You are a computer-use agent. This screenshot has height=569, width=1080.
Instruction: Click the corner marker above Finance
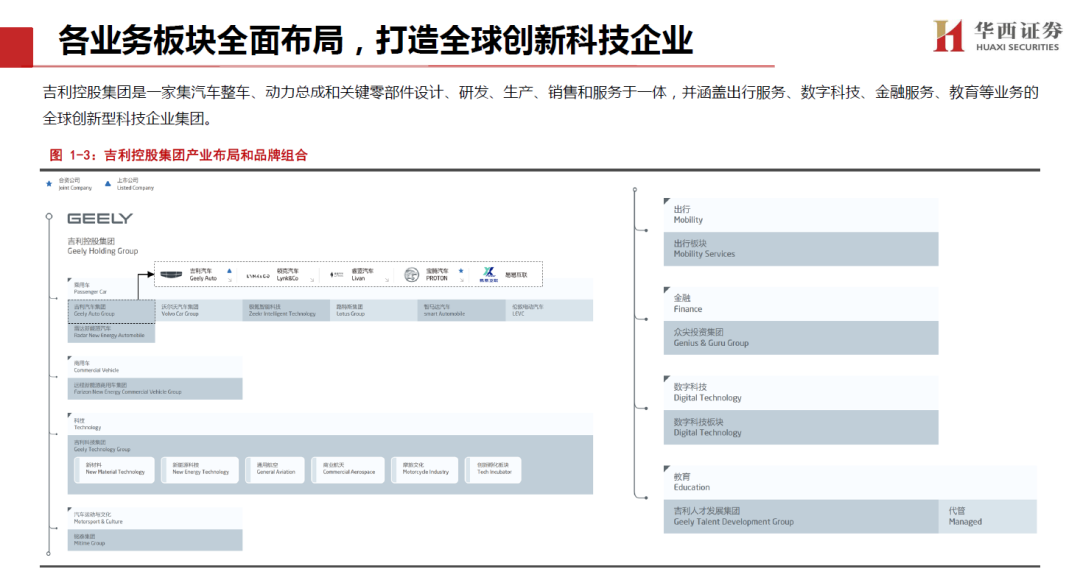coord(667,290)
